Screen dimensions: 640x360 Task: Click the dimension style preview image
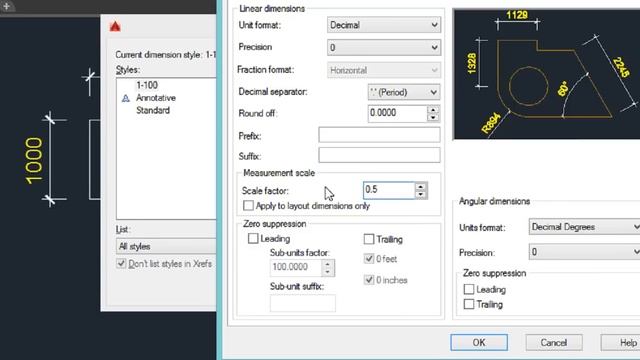tap(547, 74)
